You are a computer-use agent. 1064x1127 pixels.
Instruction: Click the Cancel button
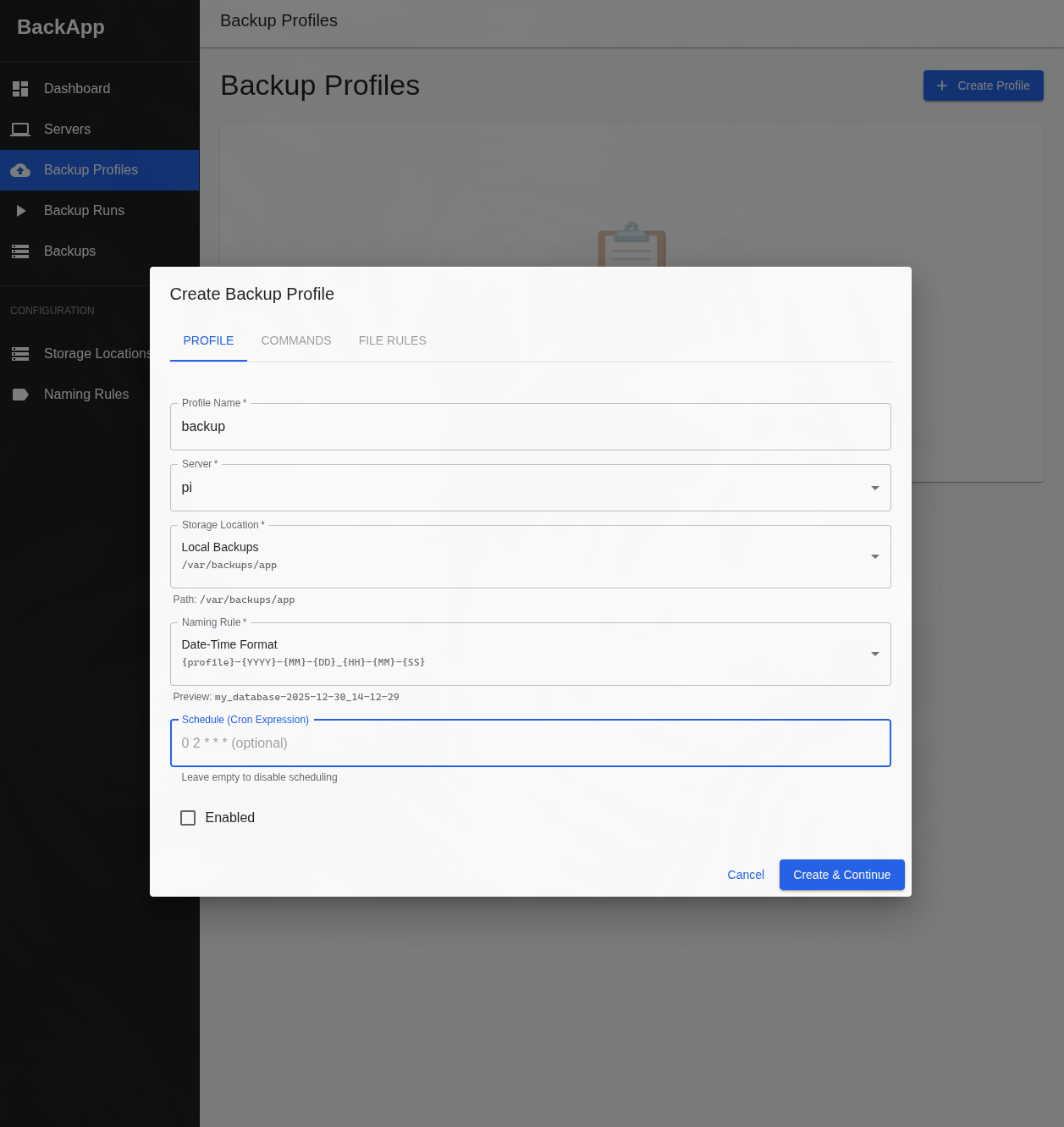pyautogui.click(x=746, y=875)
